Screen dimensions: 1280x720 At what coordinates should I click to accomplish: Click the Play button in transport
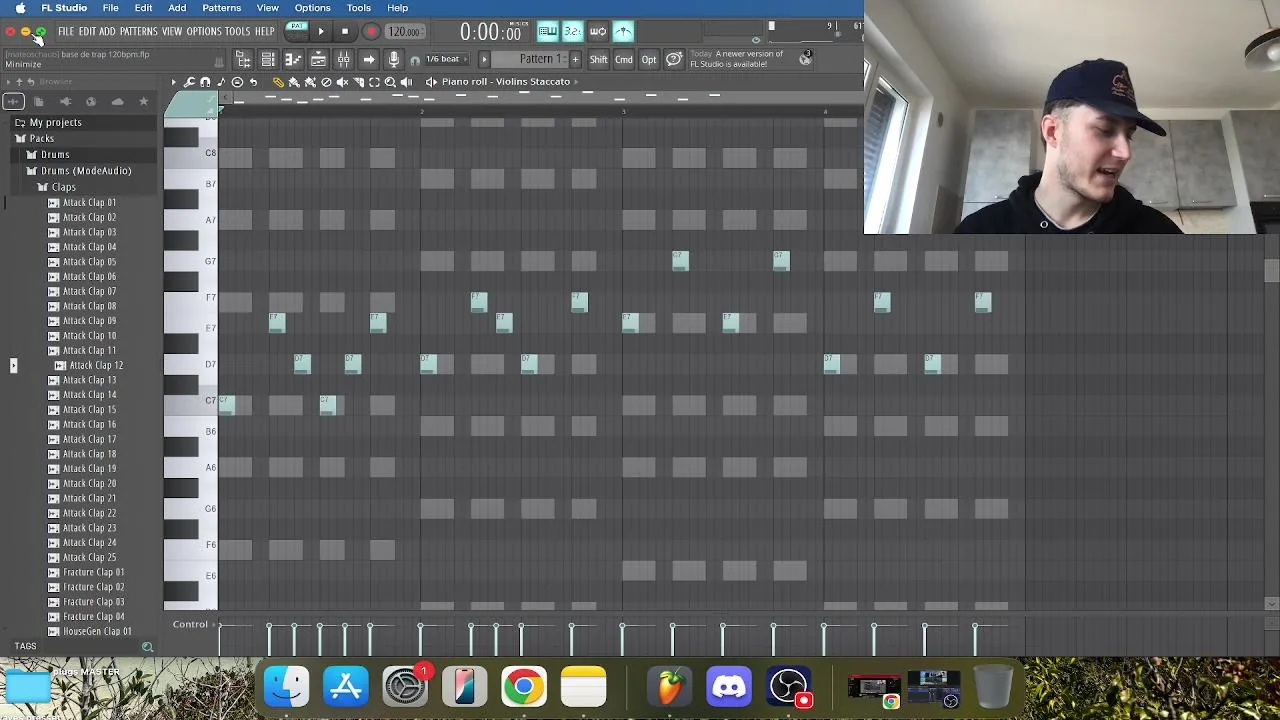click(321, 32)
